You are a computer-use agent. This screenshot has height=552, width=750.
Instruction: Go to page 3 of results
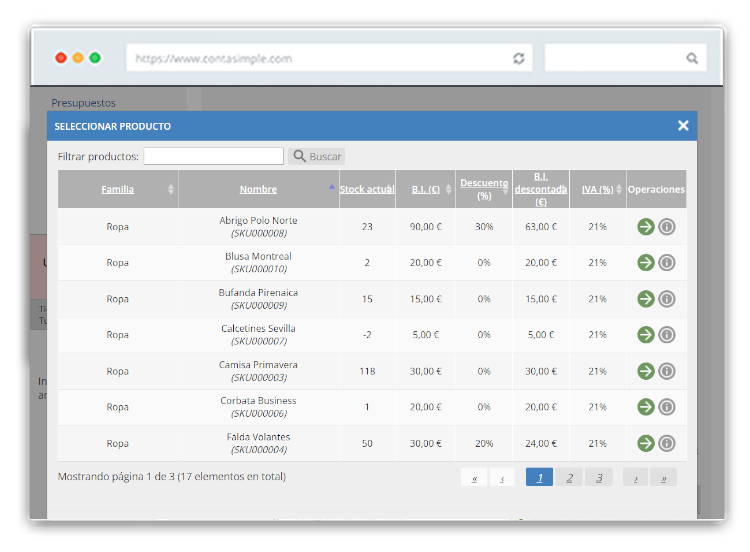coord(599,478)
